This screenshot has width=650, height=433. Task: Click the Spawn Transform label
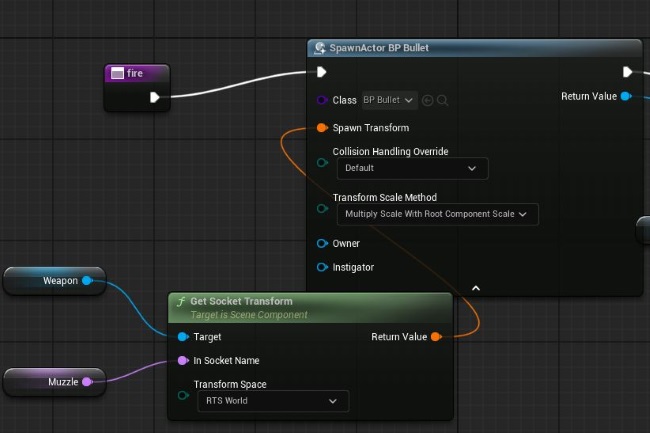(x=371, y=128)
